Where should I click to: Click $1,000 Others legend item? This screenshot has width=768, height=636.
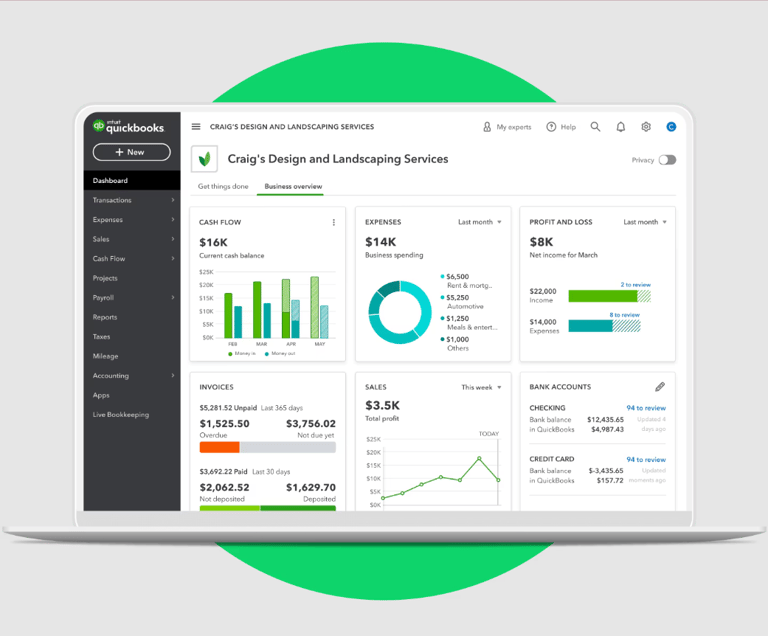[455, 343]
